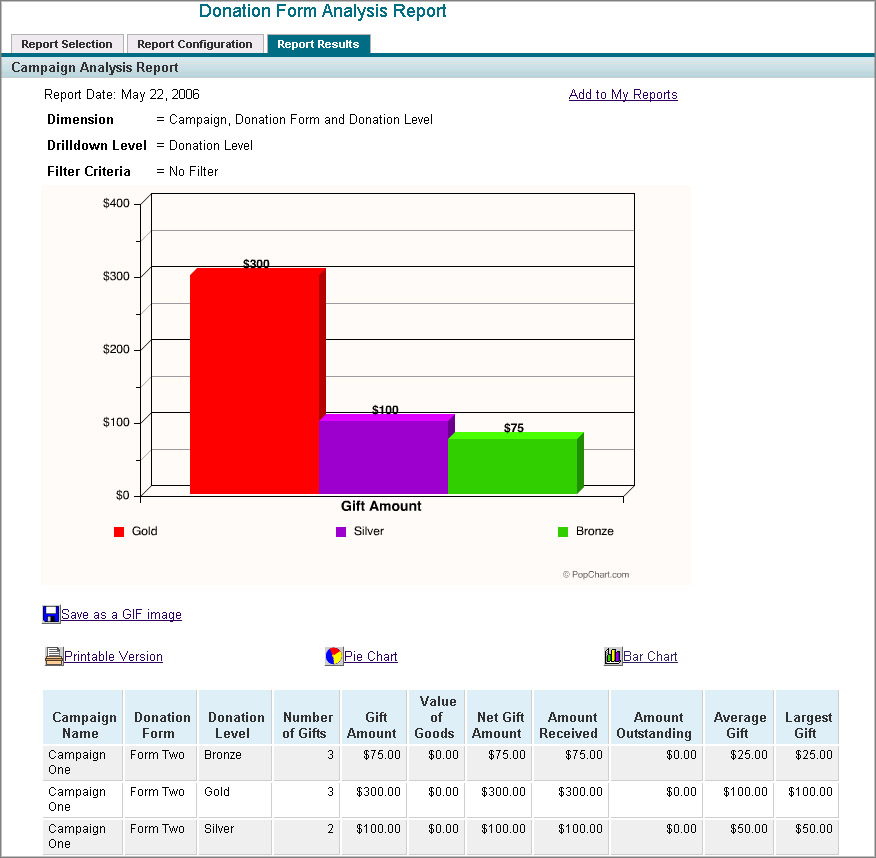Open the Printable Version link

(112, 656)
